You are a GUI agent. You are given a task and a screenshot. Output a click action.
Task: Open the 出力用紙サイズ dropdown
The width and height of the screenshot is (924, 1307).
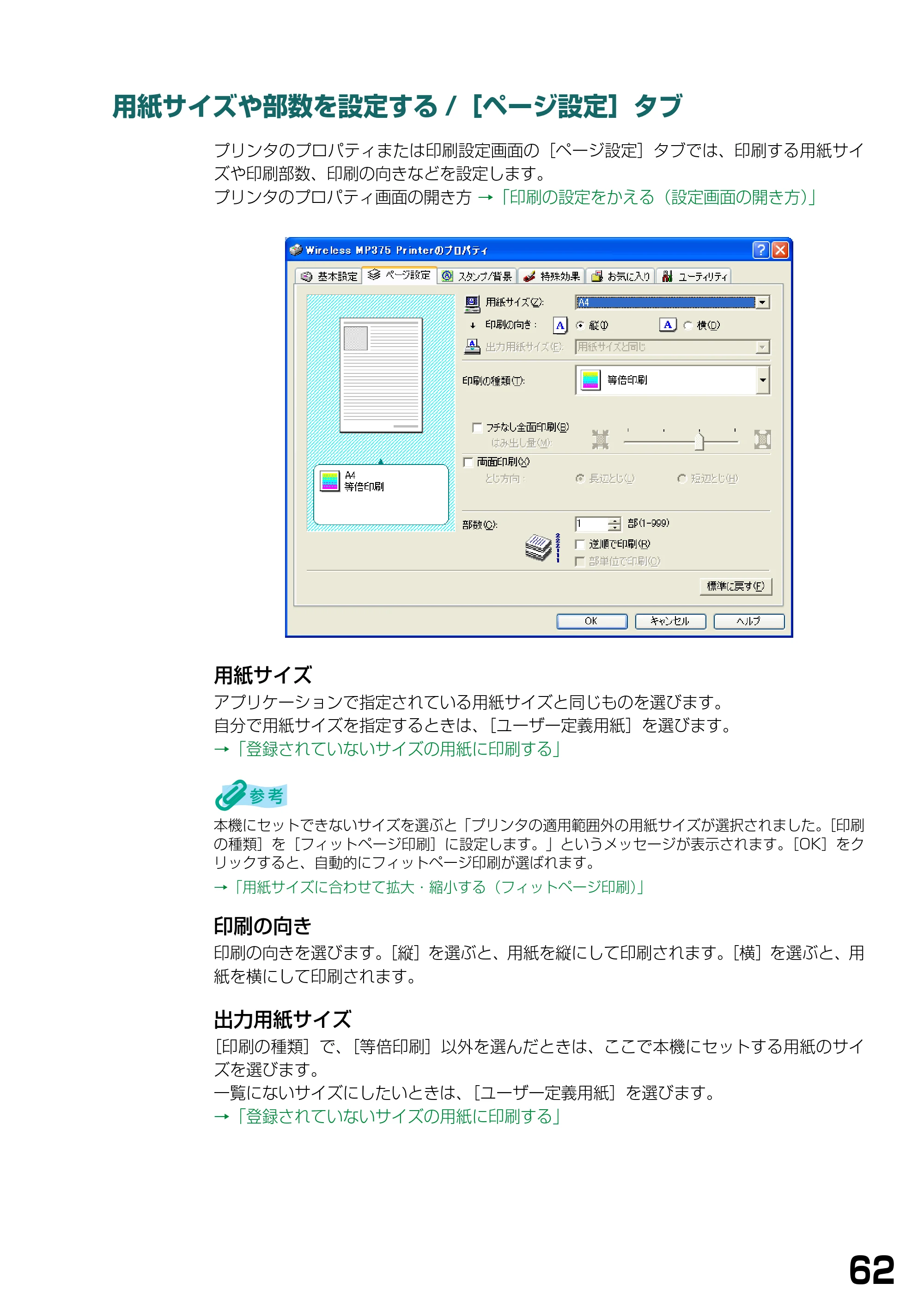(x=673, y=347)
